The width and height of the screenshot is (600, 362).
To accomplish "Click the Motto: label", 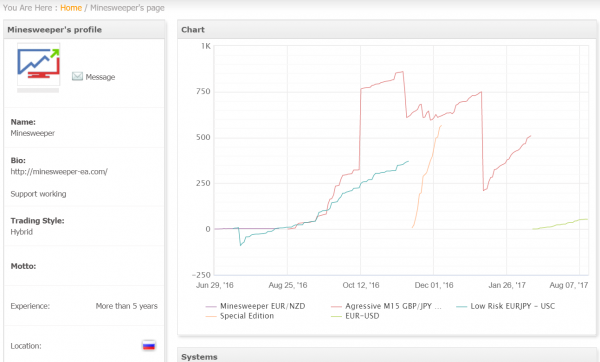I will click(23, 266).
